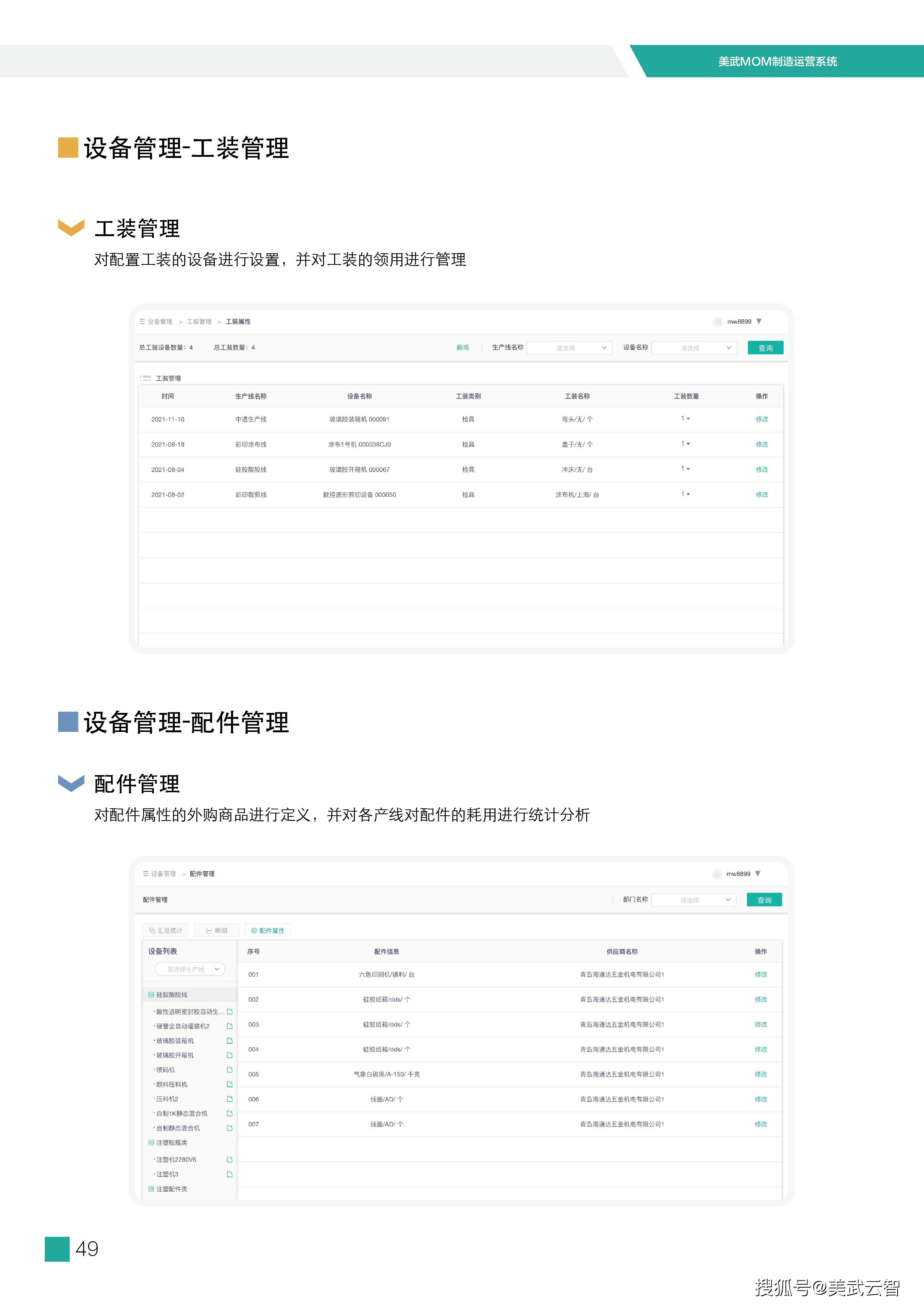Switch to the 明细 tab

[216, 931]
